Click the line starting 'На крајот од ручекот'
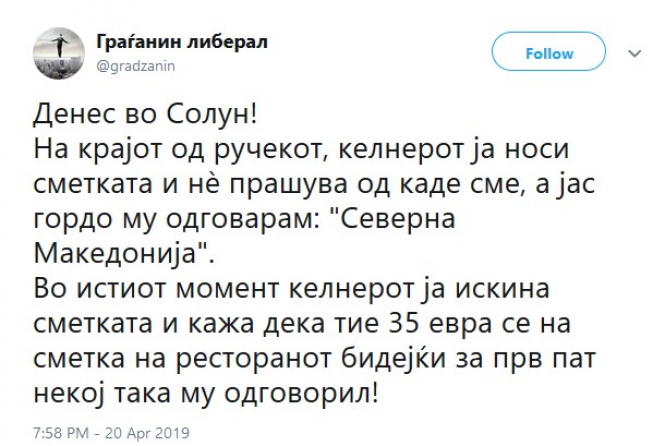This screenshot has height=446, width=665. point(301,150)
